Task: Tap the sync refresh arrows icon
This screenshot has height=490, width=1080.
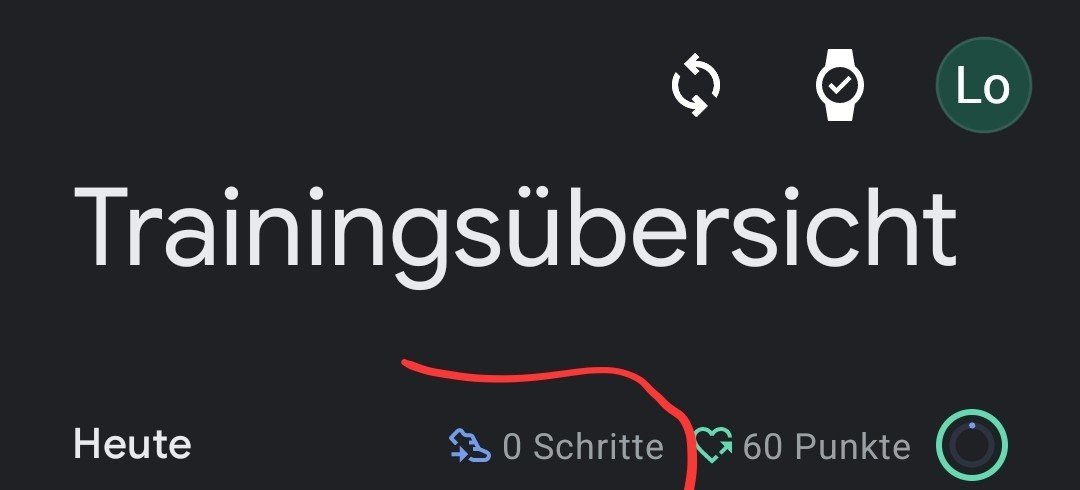Action: [696, 85]
